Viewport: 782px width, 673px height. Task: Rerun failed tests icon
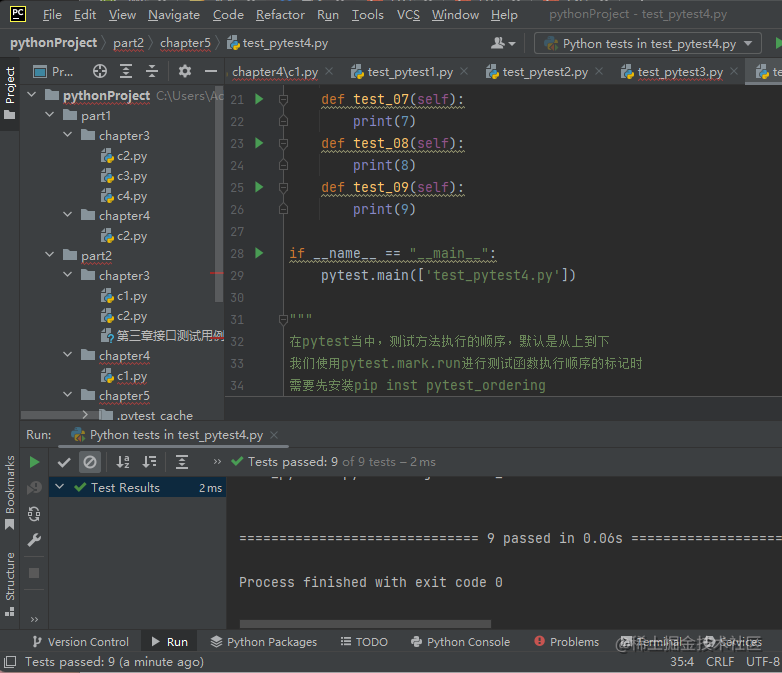coord(34,487)
